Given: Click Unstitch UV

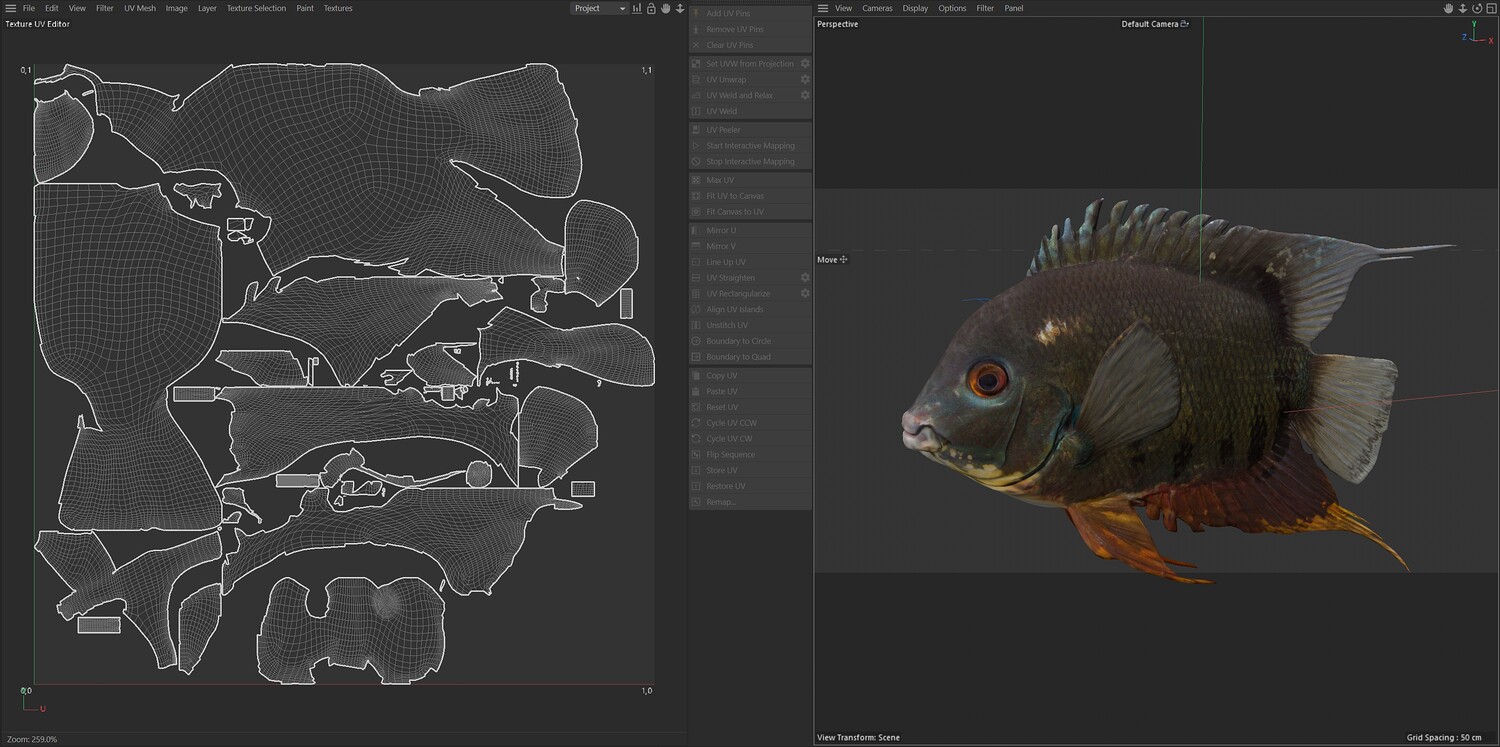Looking at the screenshot, I should (x=750, y=325).
